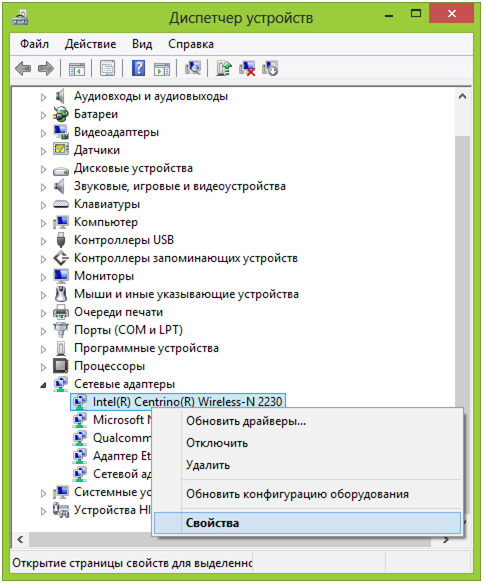
Task: Expand the Батареи node
Action: tap(44, 115)
